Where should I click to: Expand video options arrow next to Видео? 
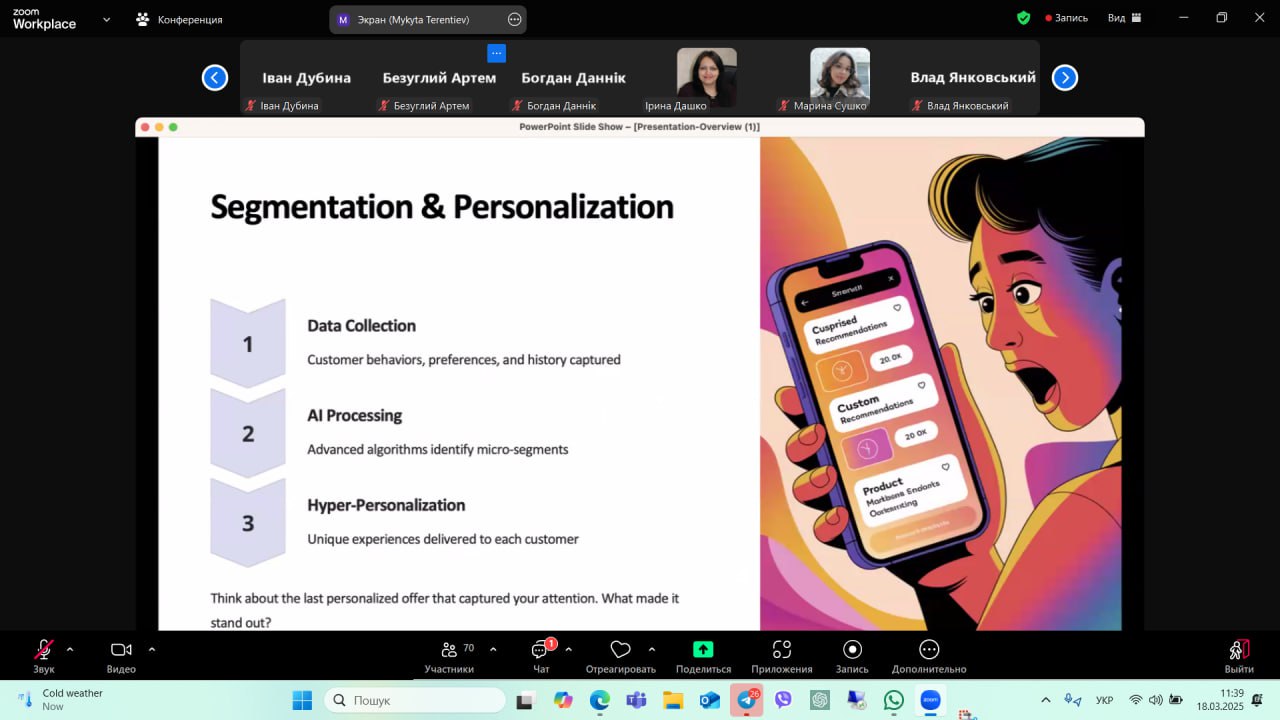152,649
